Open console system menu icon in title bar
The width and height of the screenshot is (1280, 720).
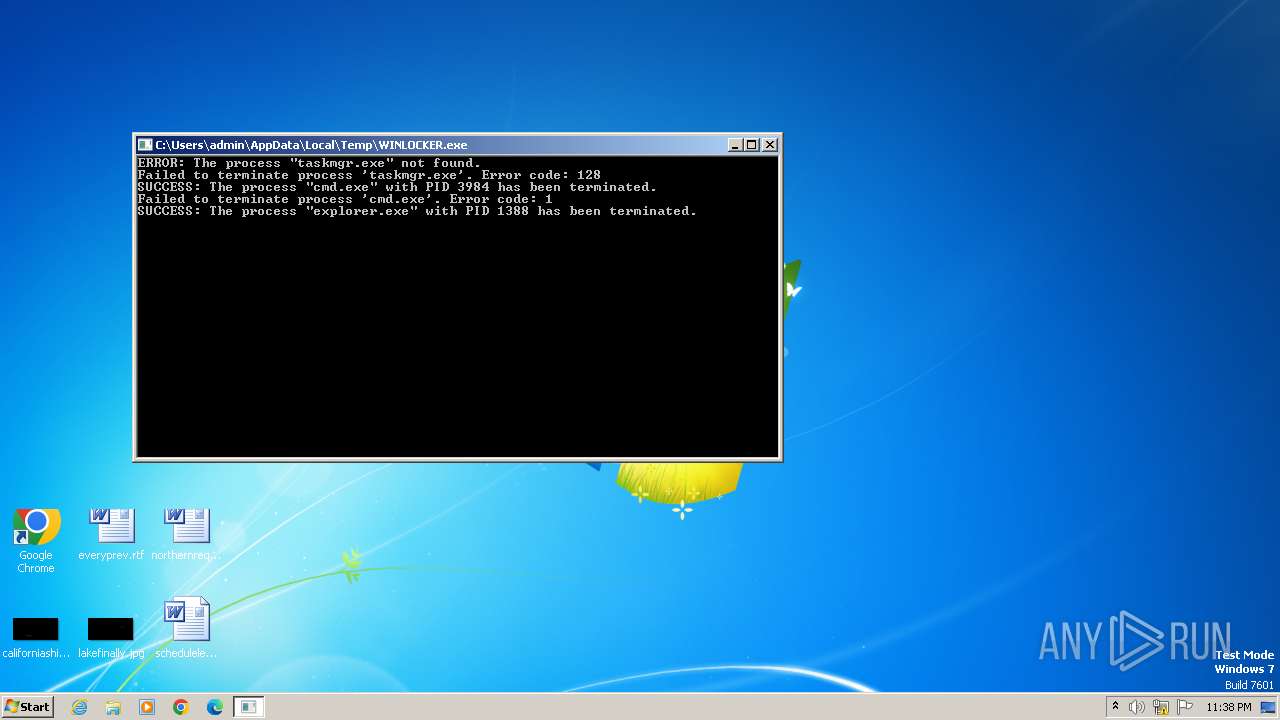coord(145,145)
